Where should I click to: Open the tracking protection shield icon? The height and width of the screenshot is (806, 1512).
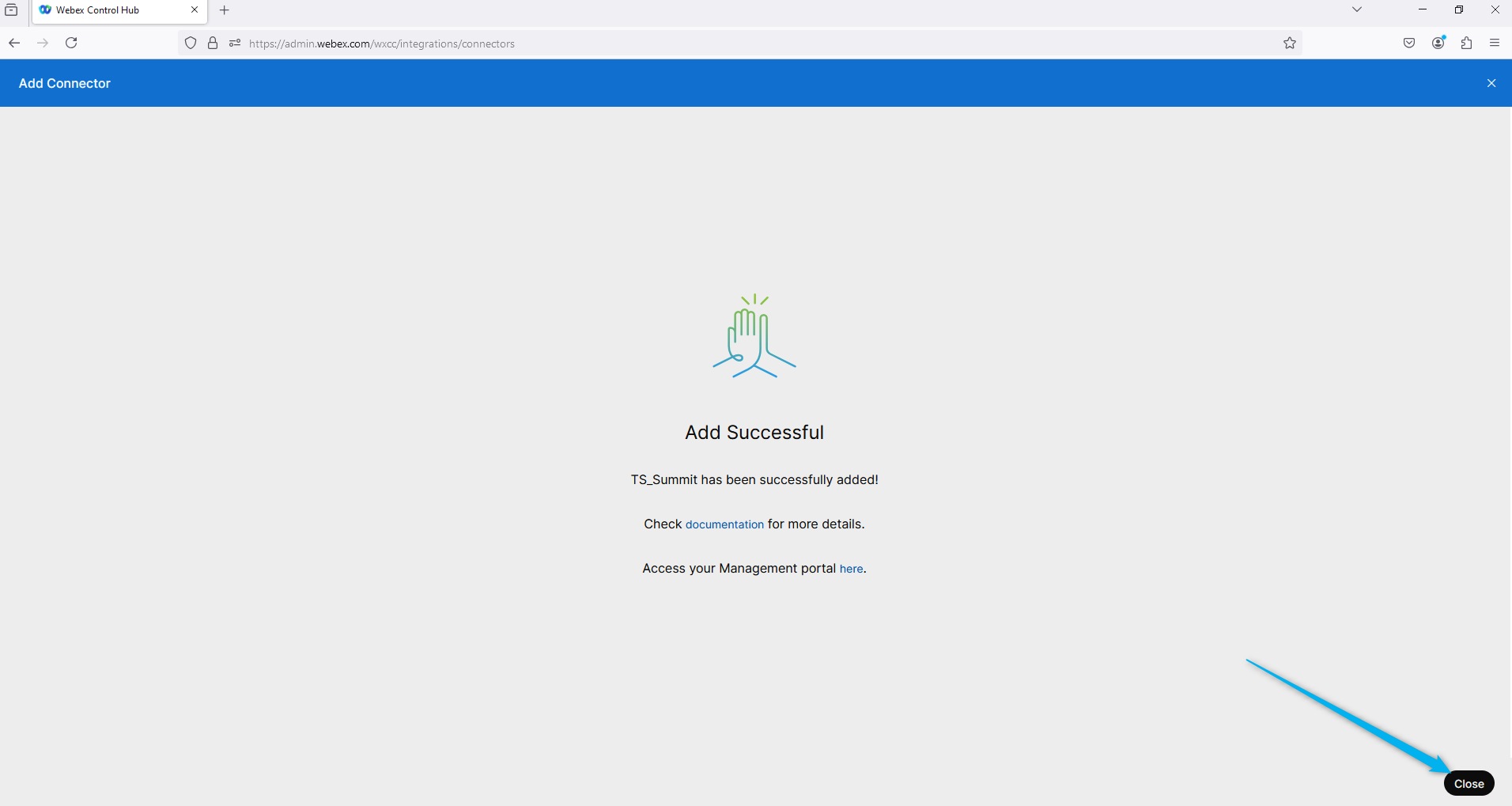(x=191, y=44)
